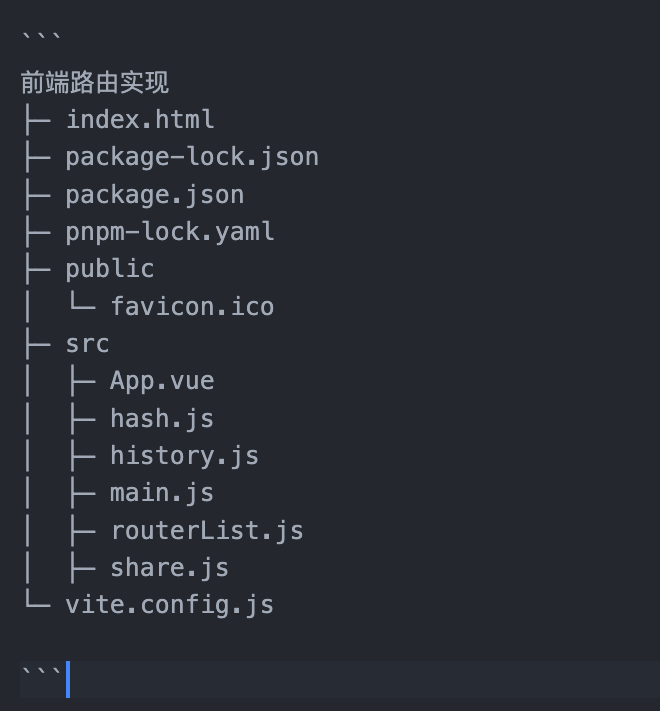Screen dimensions: 660x711
Task: Click the public folder name
Action: click(x=110, y=269)
